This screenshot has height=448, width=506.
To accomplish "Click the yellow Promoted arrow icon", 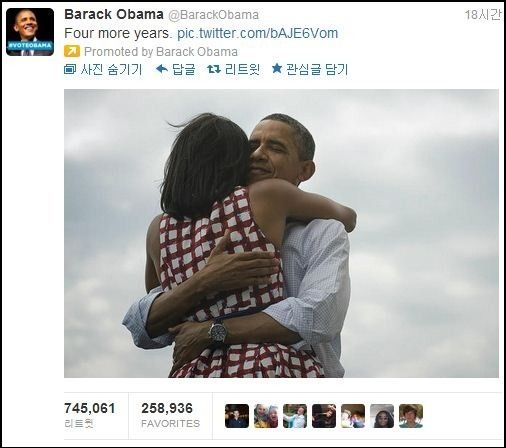I will 72,51.
